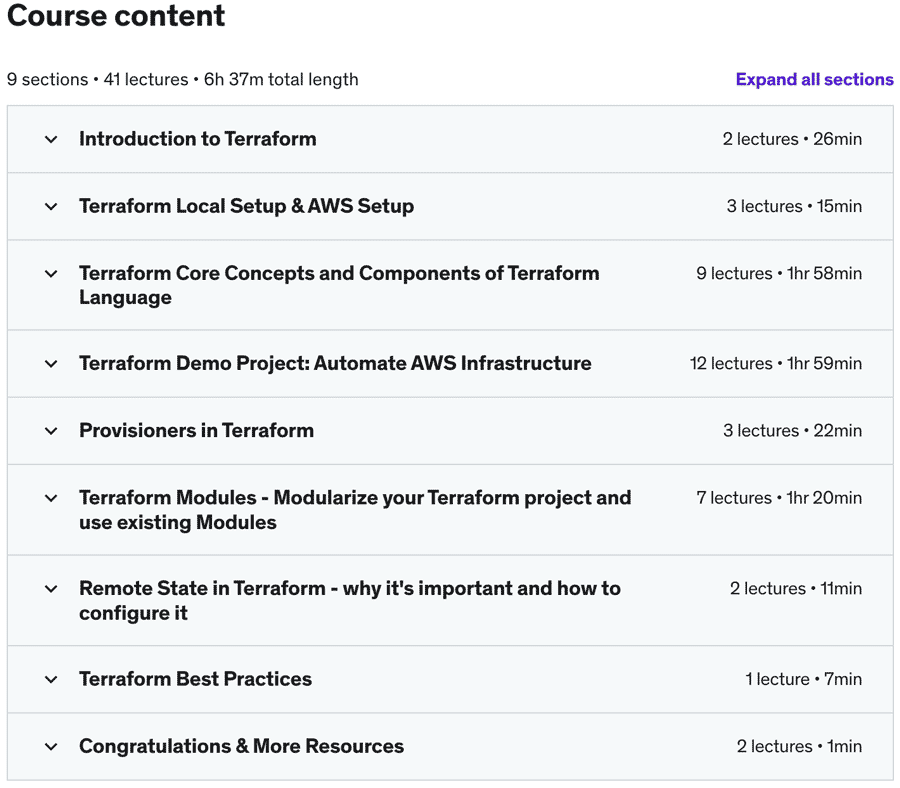
Task: Open Remote State in Terraform title
Action: point(350,600)
